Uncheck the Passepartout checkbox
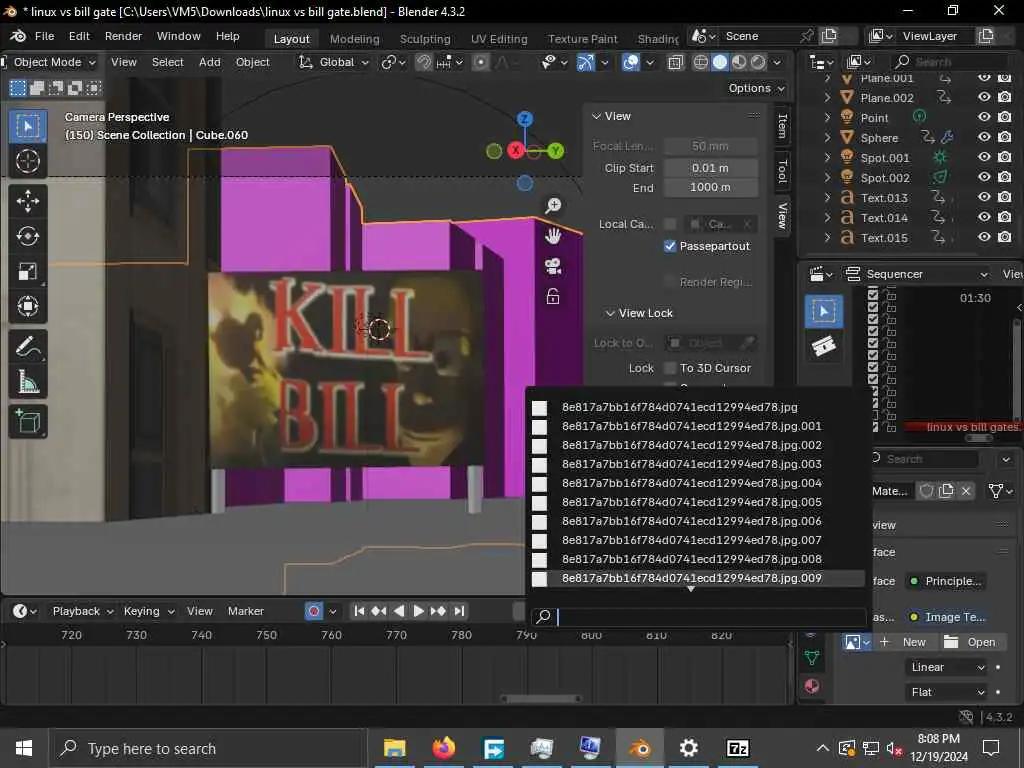1024x768 pixels. pos(670,246)
